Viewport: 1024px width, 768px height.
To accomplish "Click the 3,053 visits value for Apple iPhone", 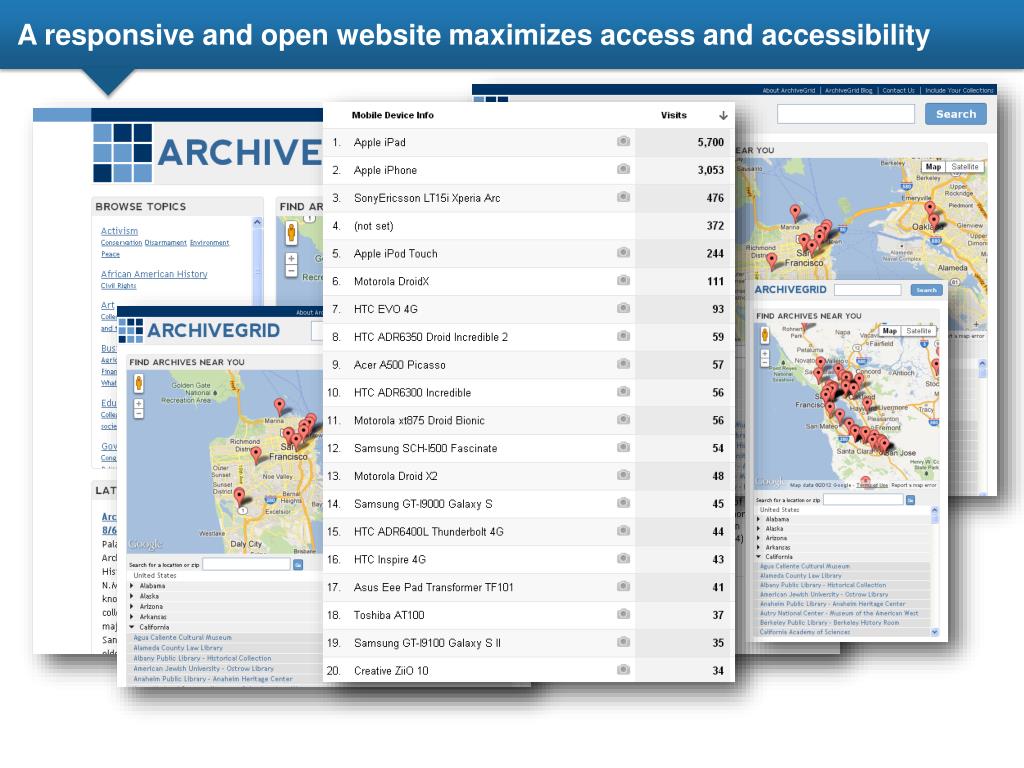I will tap(711, 170).
